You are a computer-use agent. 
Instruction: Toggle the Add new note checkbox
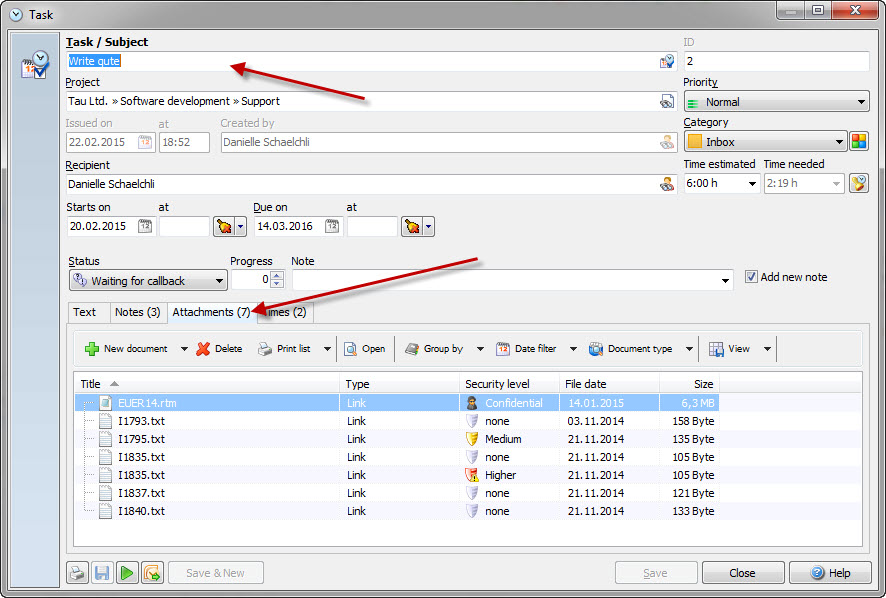tap(752, 277)
